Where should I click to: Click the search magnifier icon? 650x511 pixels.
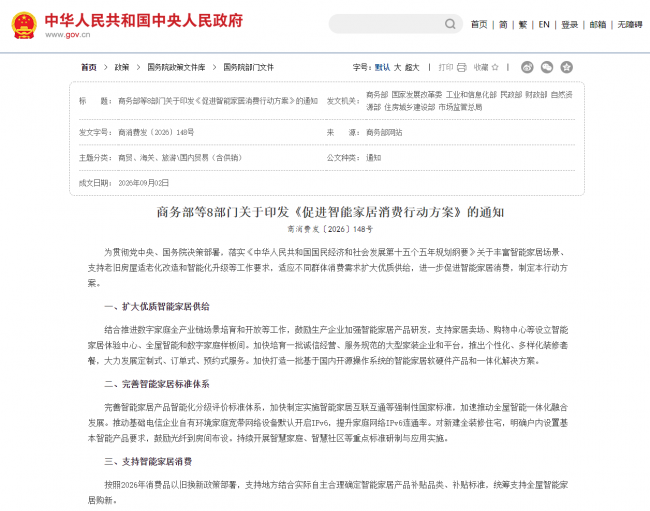(x=450, y=24)
